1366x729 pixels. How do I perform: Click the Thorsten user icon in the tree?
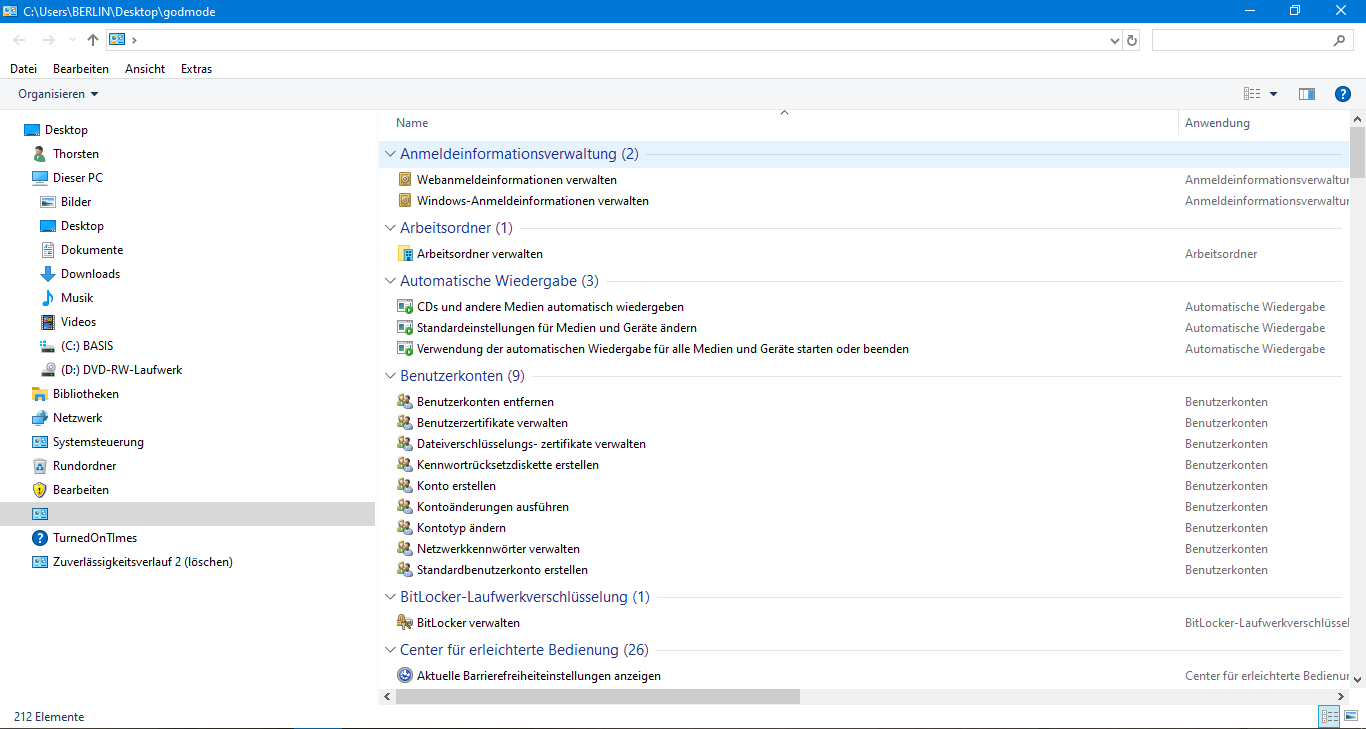click(x=39, y=154)
